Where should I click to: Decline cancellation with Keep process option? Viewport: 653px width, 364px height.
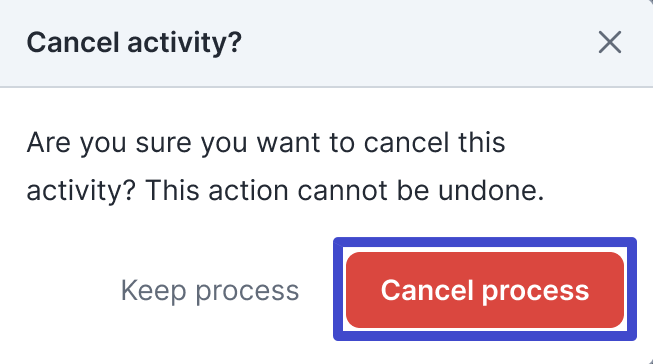coord(210,291)
